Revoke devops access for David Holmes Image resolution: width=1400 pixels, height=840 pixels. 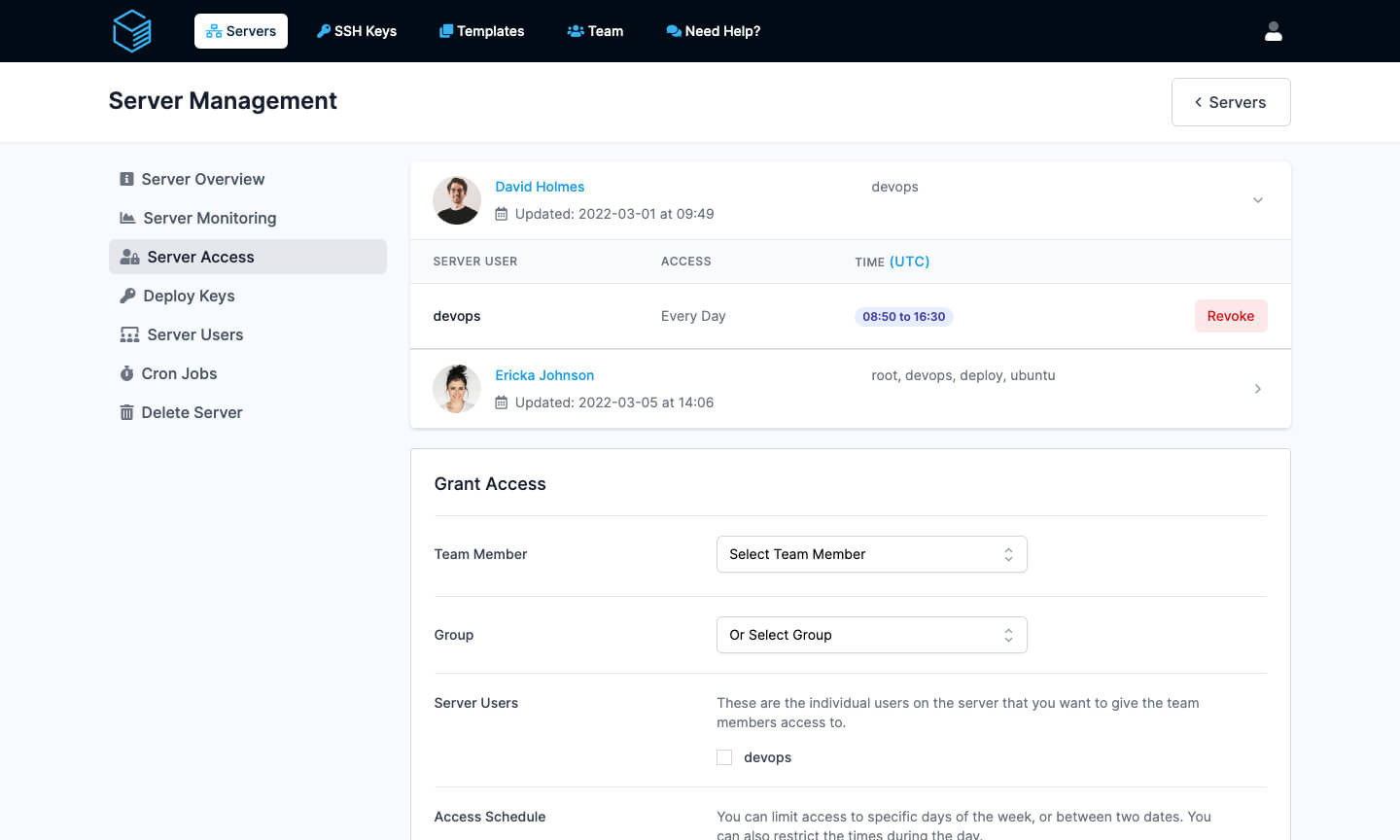tap(1231, 316)
